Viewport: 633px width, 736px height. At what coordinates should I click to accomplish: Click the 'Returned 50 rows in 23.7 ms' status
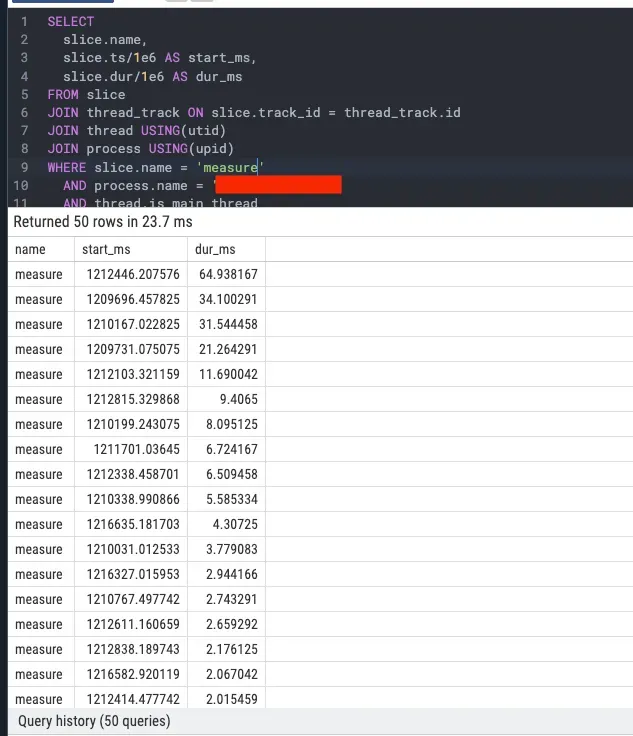pos(103,222)
